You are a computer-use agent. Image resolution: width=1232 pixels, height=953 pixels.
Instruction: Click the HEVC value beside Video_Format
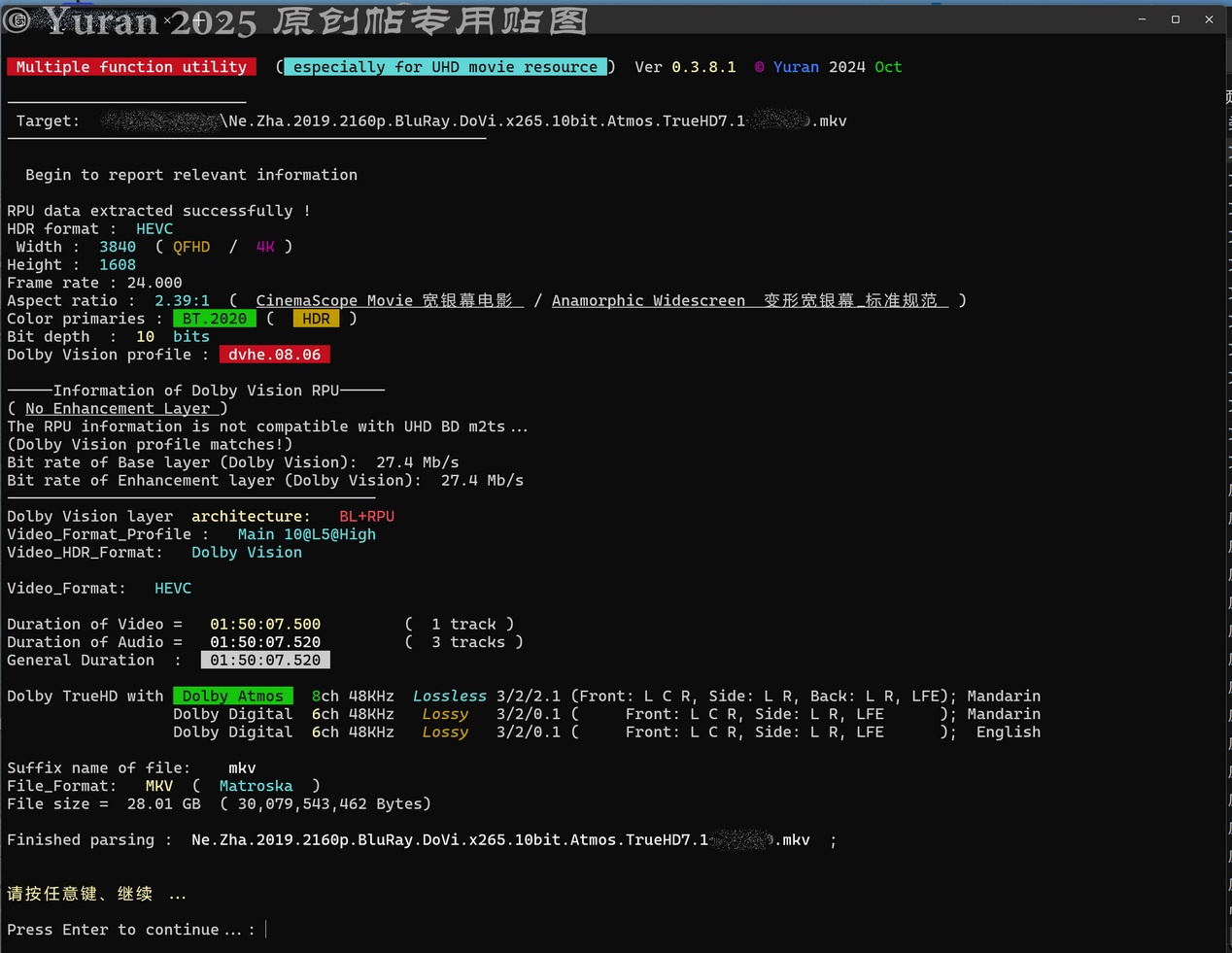173,589
